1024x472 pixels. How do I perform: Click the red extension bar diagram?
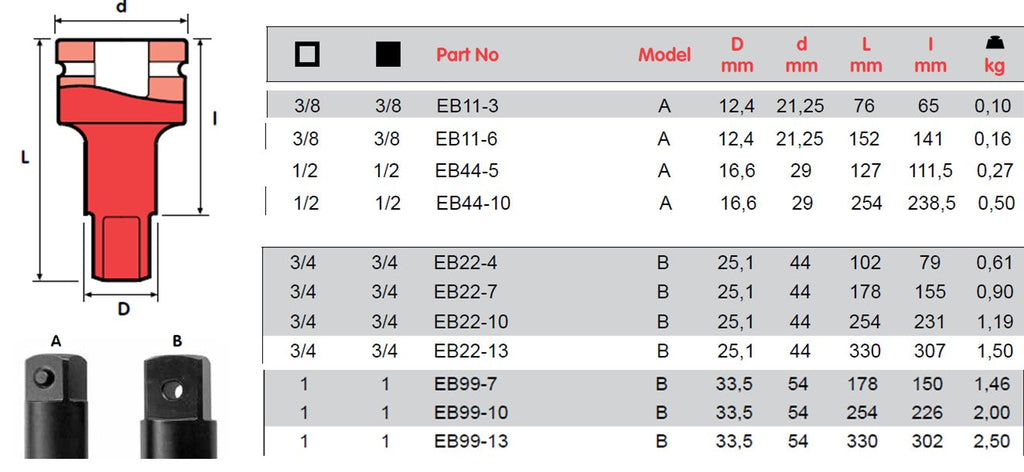122,161
